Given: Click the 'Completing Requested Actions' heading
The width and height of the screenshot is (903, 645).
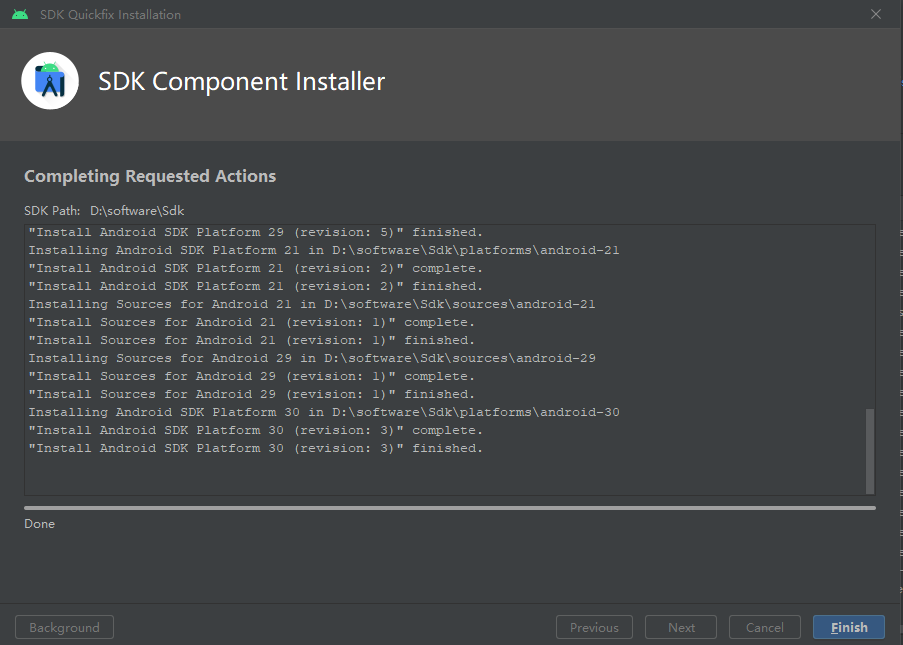Looking at the screenshot, I should [x=150, y=176].
